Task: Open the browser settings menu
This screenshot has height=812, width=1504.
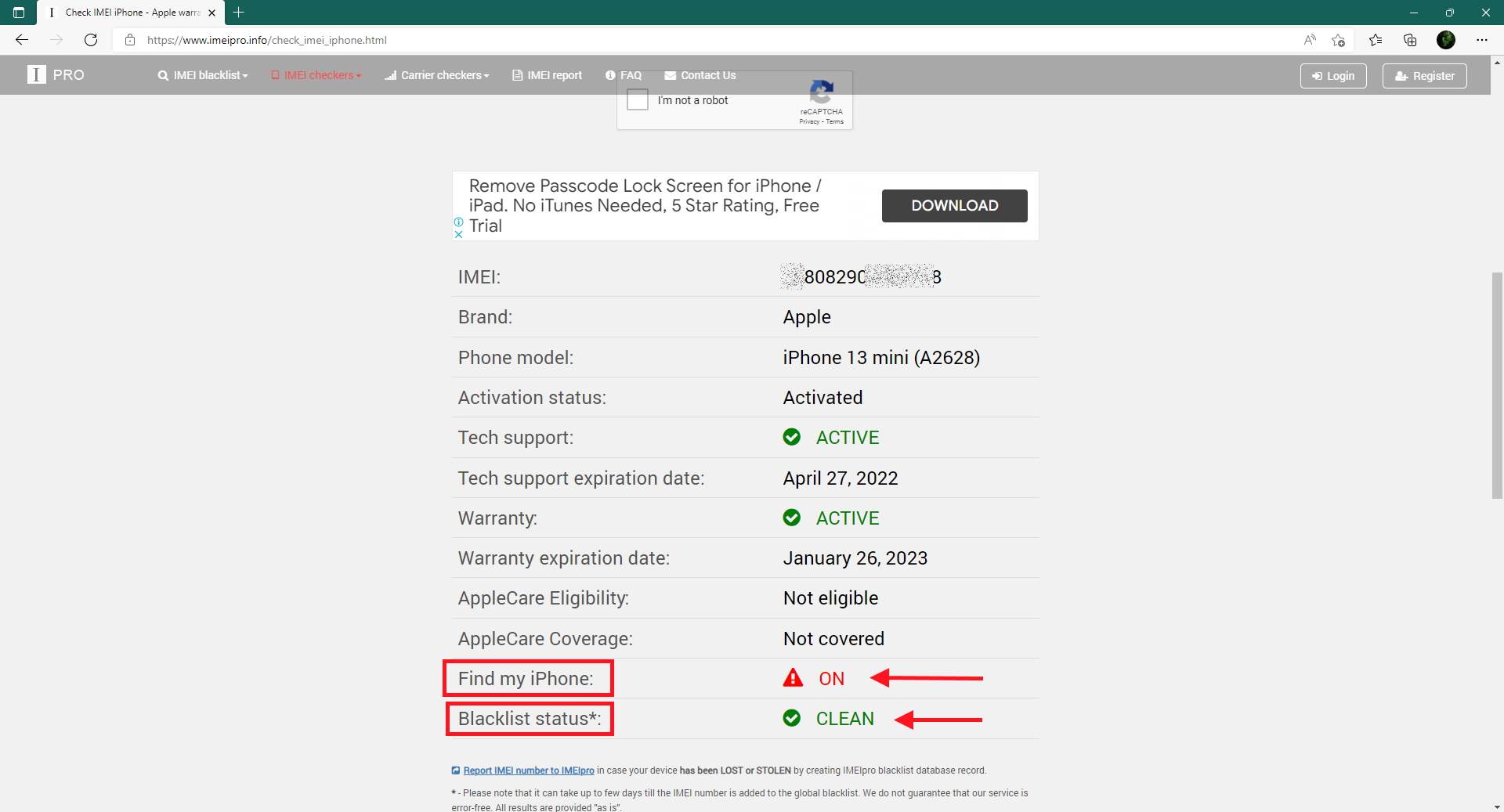Action: [x=1482, y=40]
